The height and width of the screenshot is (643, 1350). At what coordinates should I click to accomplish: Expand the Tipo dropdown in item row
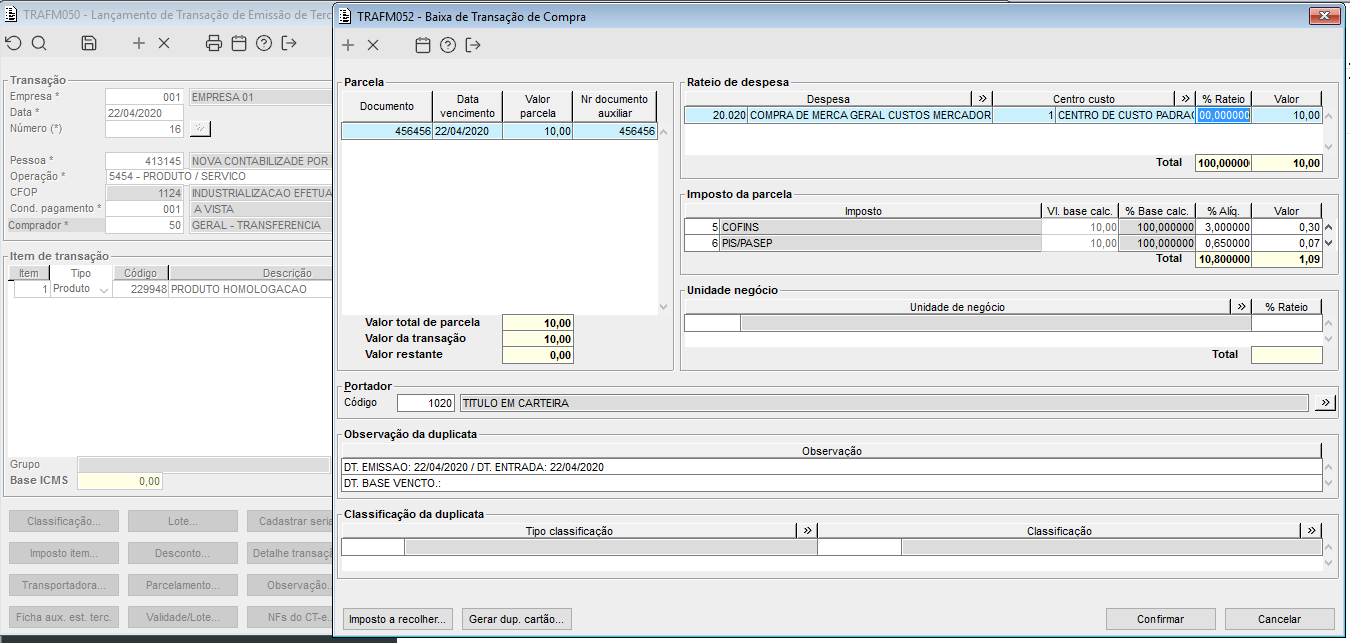coord(103,290)
